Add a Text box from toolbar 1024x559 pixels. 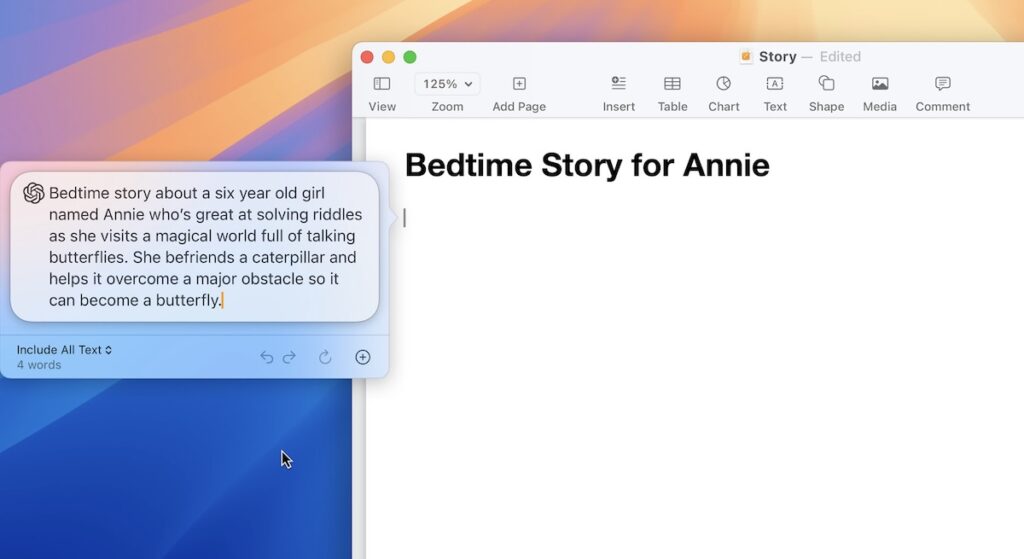click(x=775, y=84)
